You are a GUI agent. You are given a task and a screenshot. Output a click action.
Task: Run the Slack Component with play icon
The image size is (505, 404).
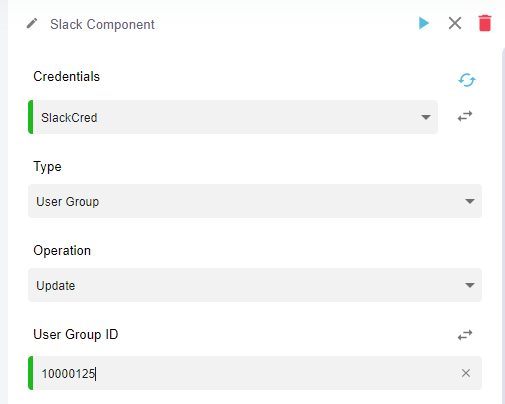coord(424,23)
